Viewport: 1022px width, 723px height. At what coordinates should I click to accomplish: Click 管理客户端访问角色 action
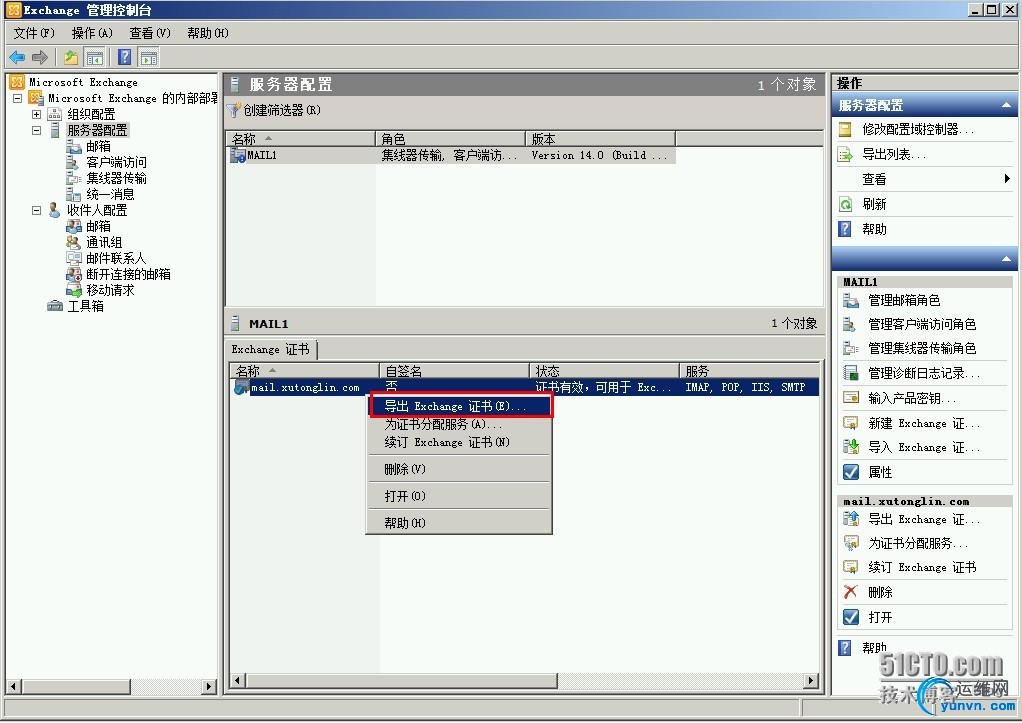click(922, 324)
